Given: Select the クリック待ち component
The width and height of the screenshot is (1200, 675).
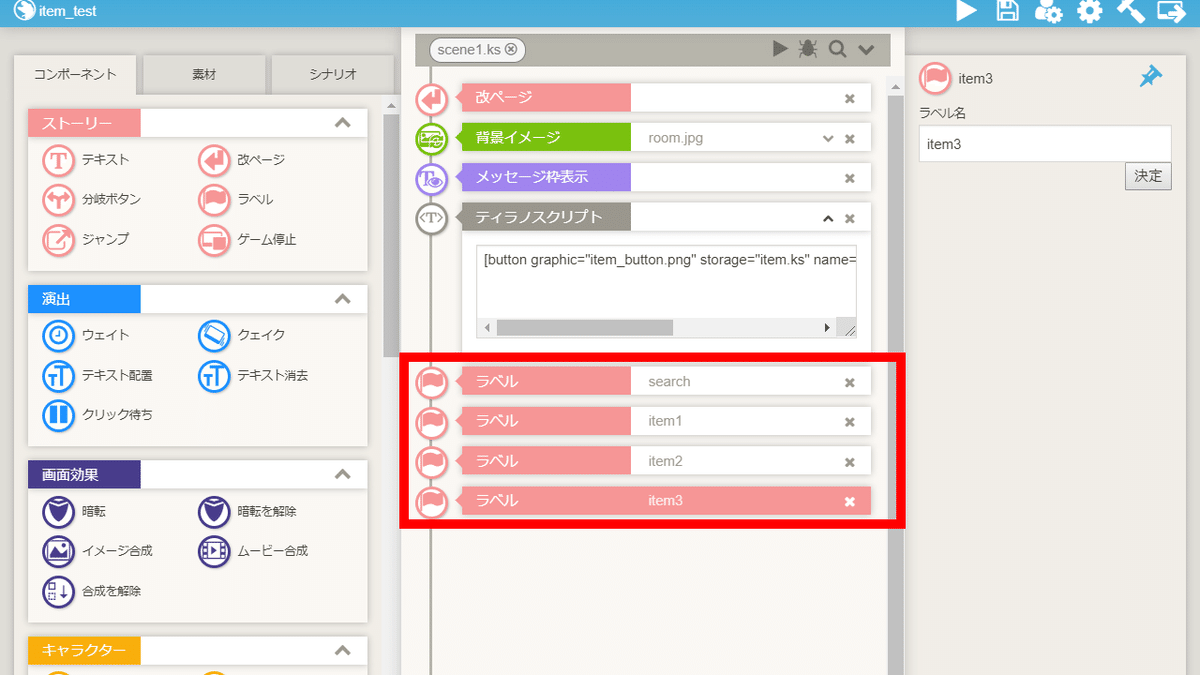Looking at the screenshot, I should click(x=98, y=415).
